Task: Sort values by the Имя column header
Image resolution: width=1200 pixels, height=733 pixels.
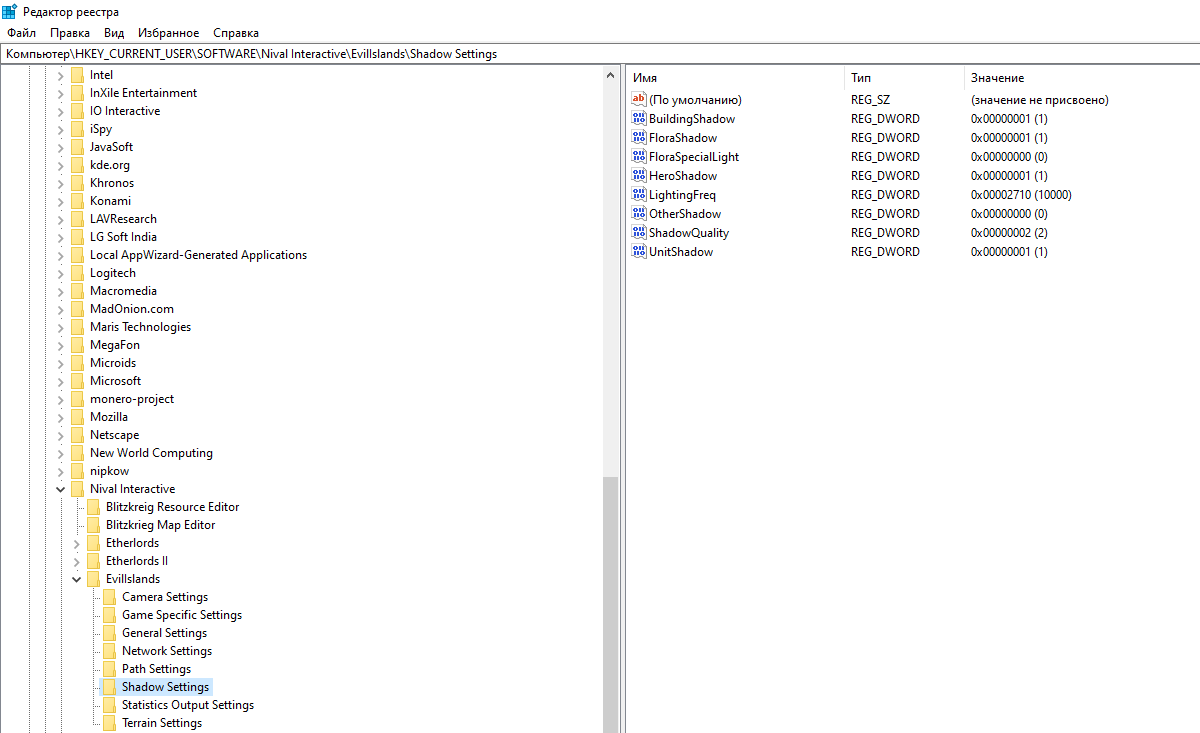Action: (x=736, y=78)
